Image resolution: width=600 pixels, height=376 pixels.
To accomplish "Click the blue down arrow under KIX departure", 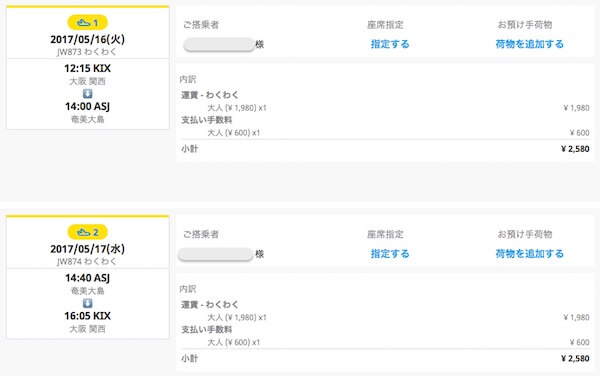I will [x=88, y=94].
